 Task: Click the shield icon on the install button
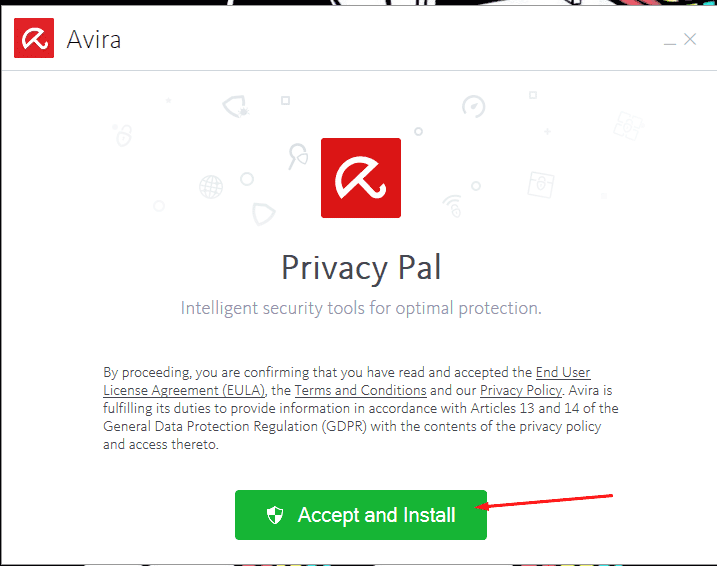[x=275, y=516]
